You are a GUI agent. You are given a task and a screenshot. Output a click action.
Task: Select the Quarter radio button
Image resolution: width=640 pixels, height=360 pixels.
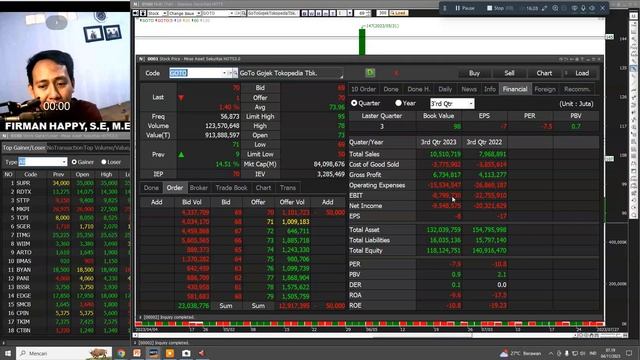354,103
